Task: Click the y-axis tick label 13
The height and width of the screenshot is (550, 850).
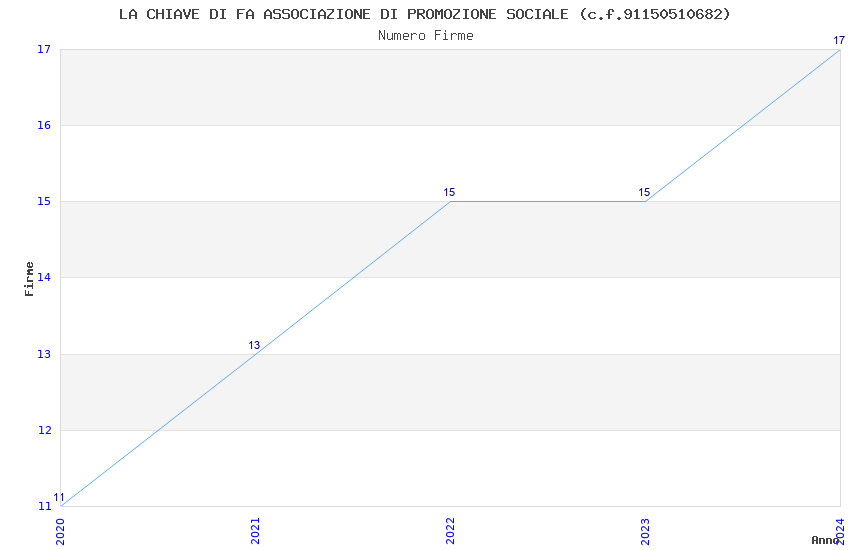Action: pyautogui.click(x=44, y=354)
